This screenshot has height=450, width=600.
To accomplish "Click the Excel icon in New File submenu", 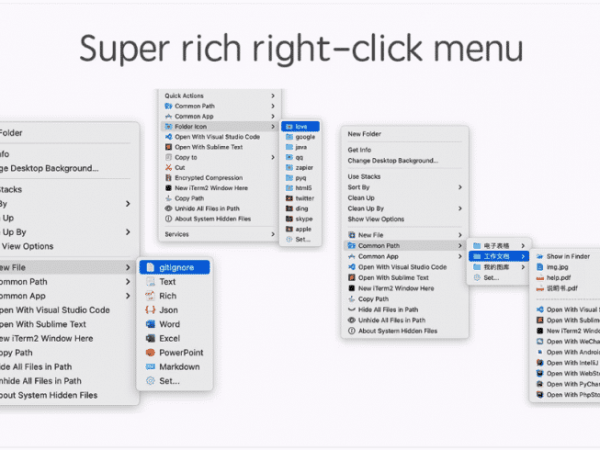I will click(x=150, y=338).
